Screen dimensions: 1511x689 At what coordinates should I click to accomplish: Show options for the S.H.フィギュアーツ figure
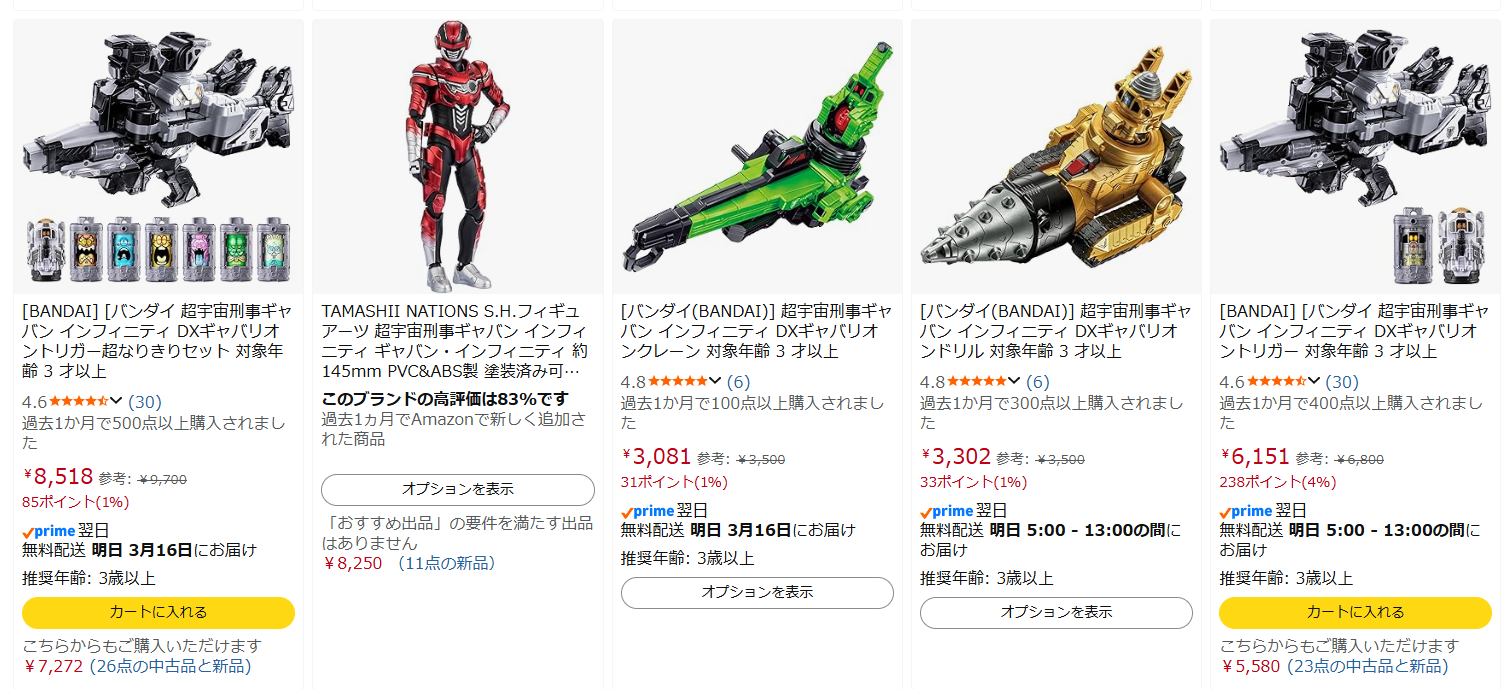coord(457,490)
